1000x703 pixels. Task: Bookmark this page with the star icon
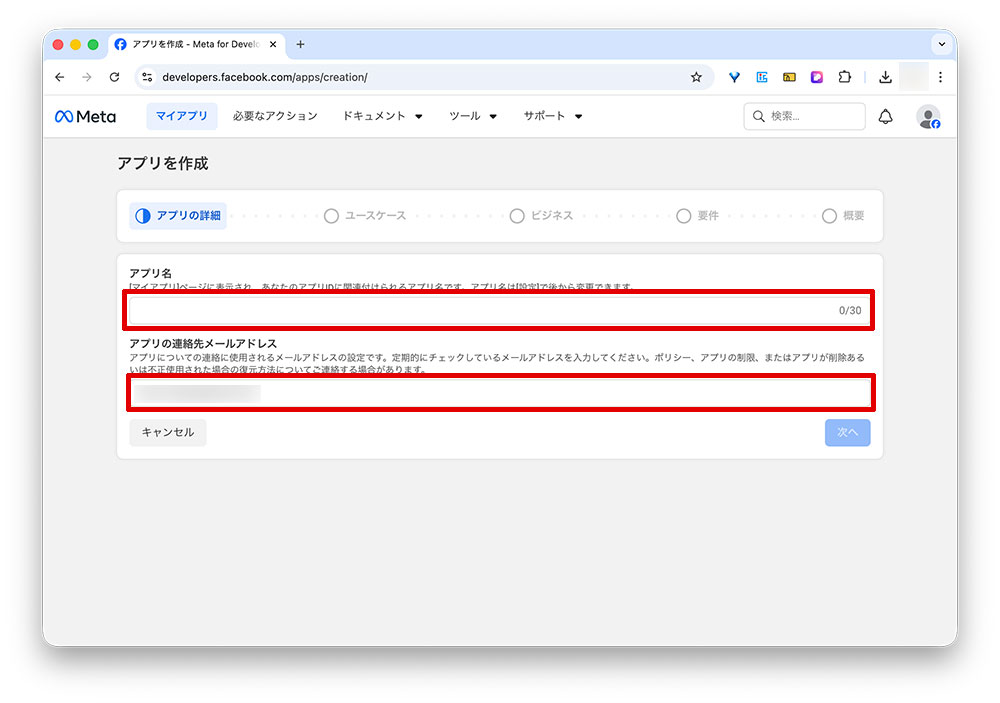696,77
